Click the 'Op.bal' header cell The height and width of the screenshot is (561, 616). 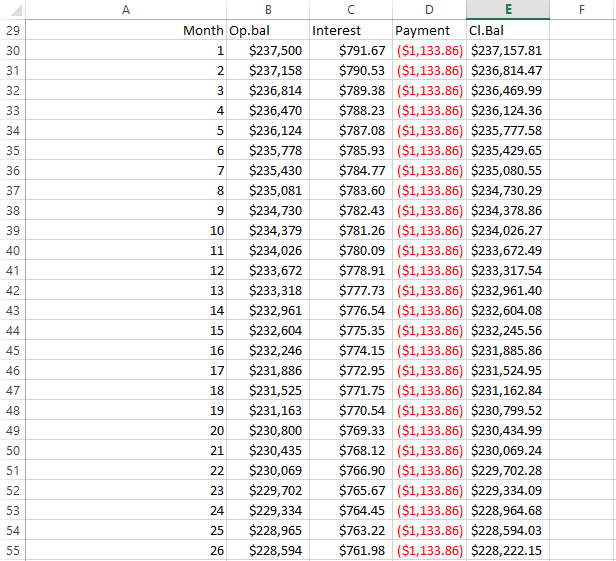(x=268, y=30)
